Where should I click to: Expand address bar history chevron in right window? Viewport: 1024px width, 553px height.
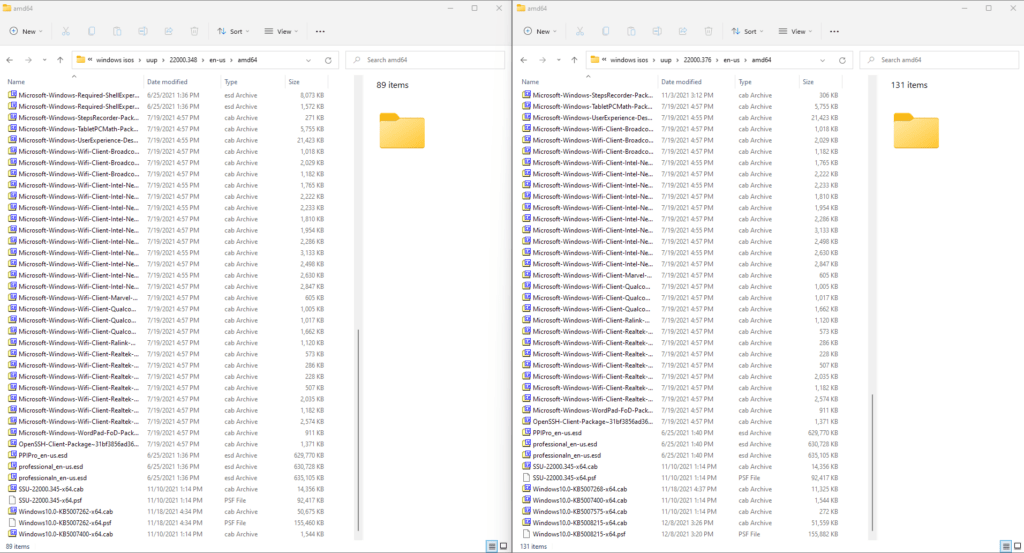click(x=822, y=60)
